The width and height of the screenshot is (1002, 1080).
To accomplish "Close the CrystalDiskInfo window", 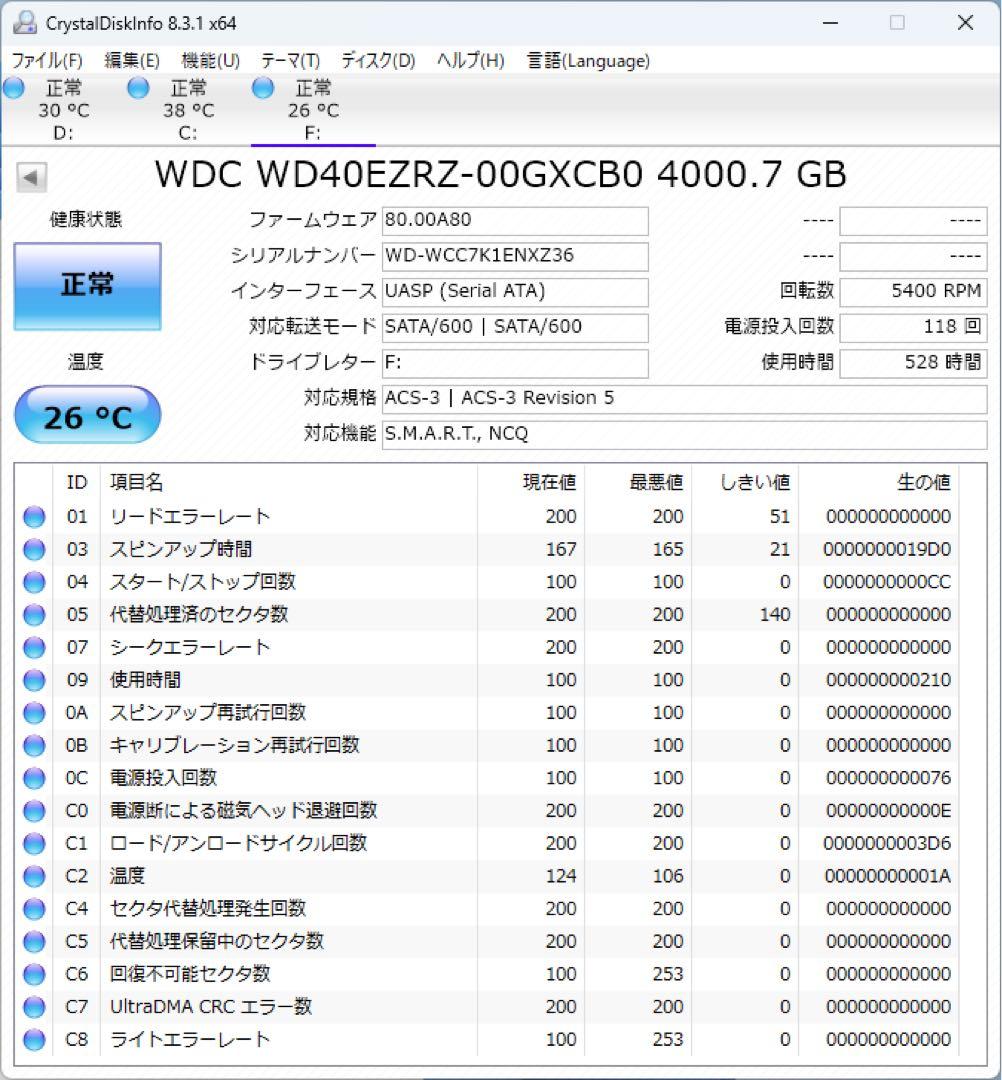I will pyautogui.click(x=966, y=23).
